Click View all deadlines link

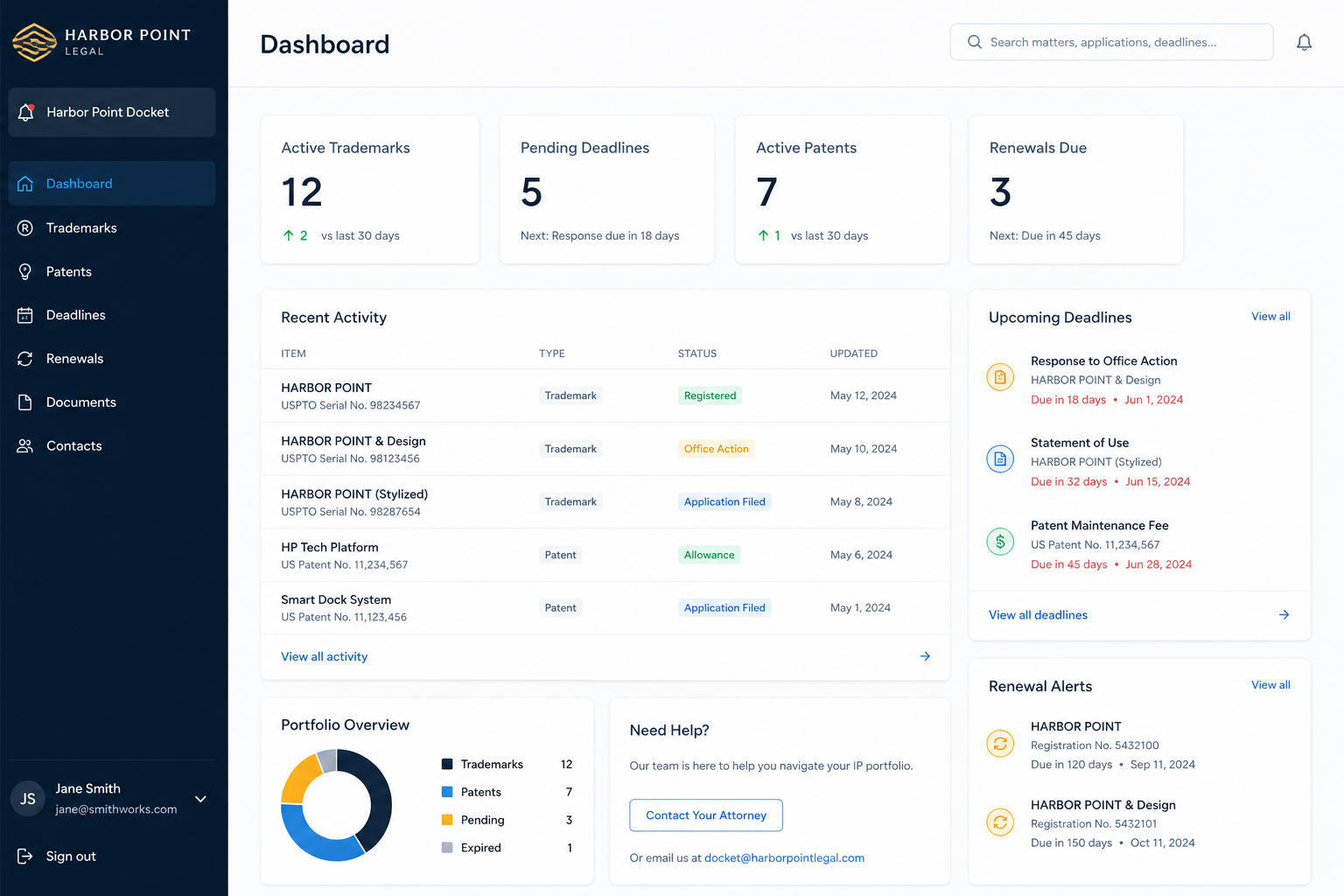point(1038,615)
